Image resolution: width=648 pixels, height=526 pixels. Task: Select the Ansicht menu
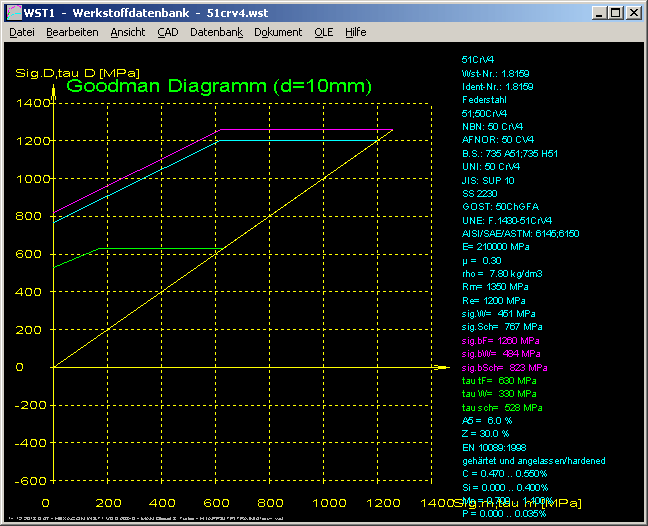click(x=127, y=32)
